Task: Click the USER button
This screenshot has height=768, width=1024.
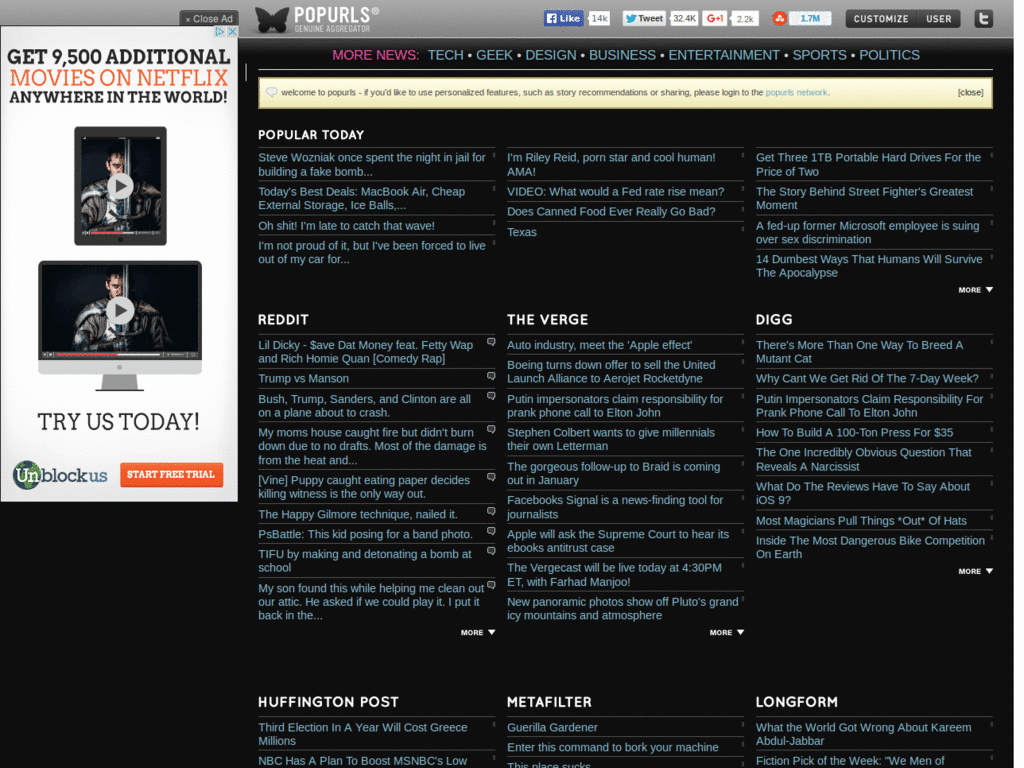Action: point(938,19)
